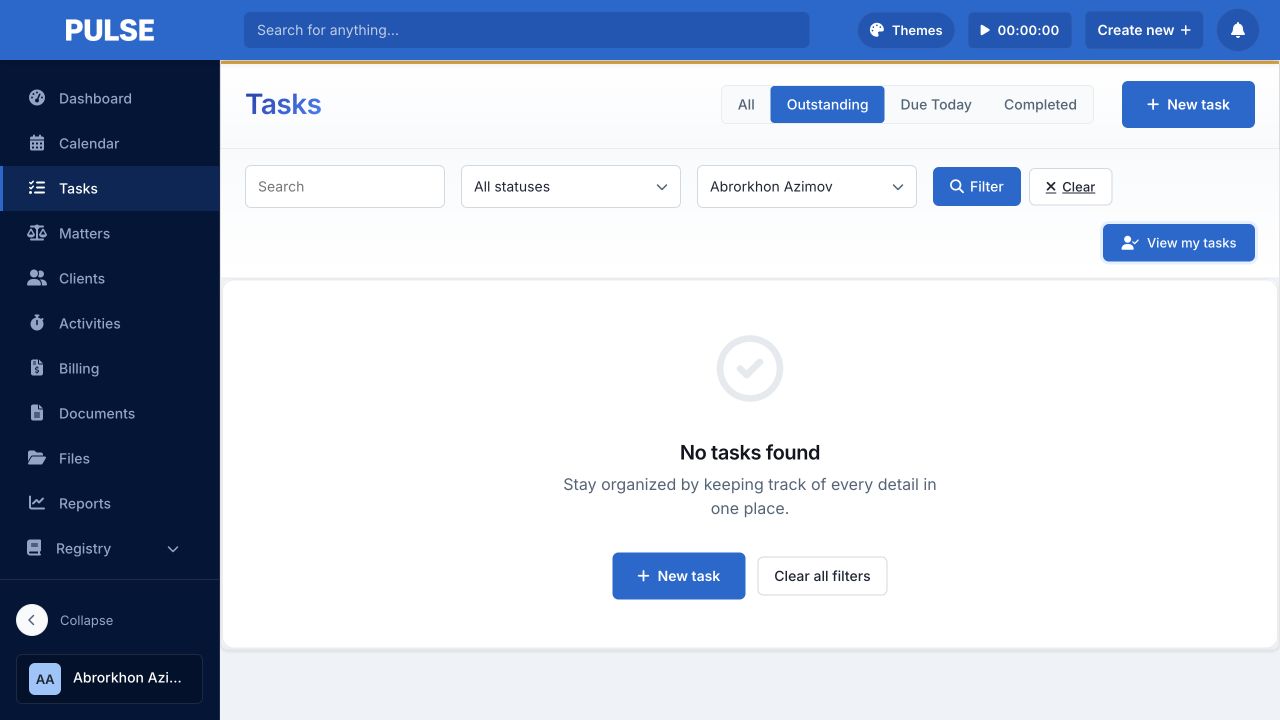Open the Abrorkhon user profile card
1280x720 pixels.
pyautogui.click(x=110, y=679)
